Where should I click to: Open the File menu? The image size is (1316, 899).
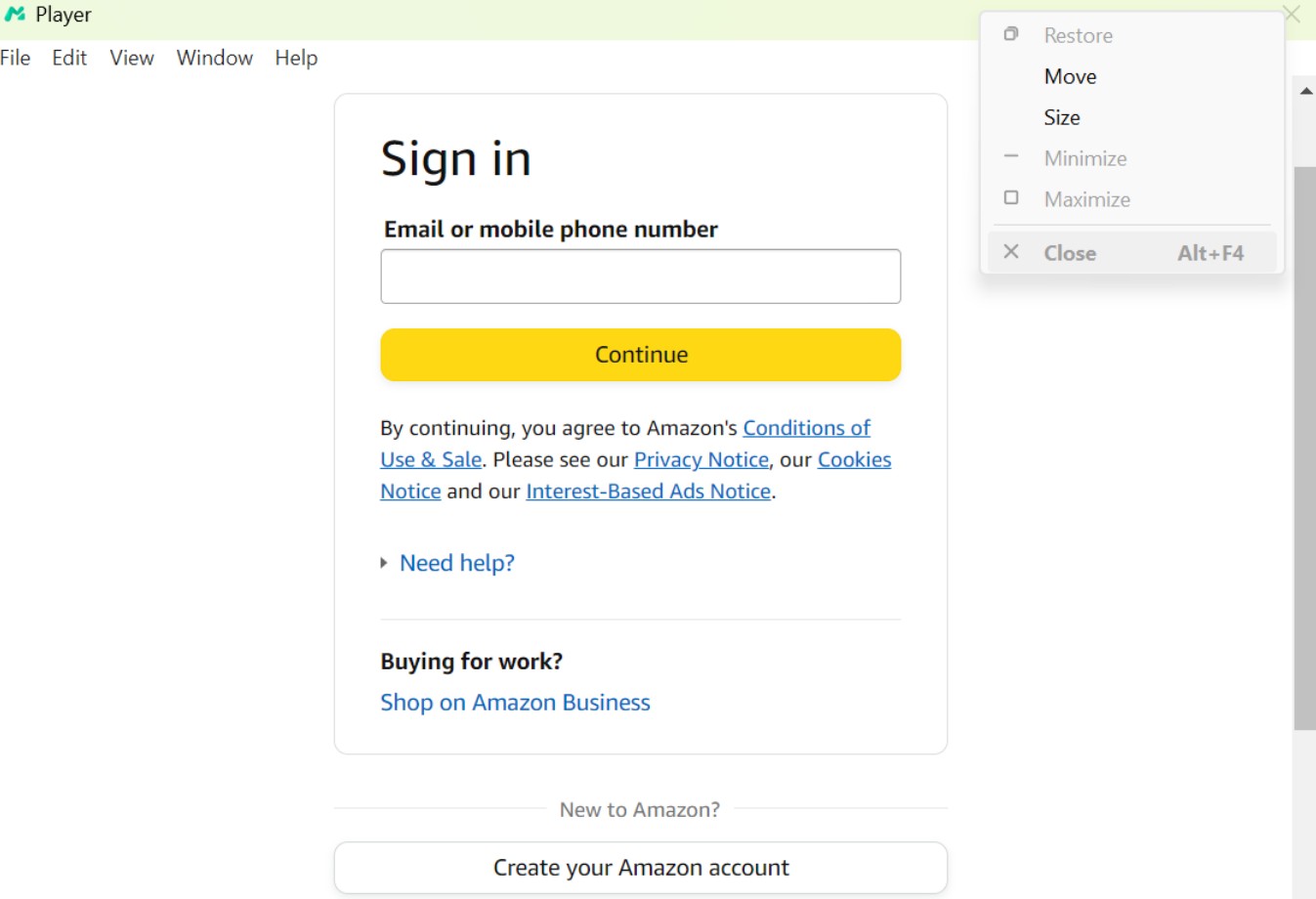pos(15,58)
